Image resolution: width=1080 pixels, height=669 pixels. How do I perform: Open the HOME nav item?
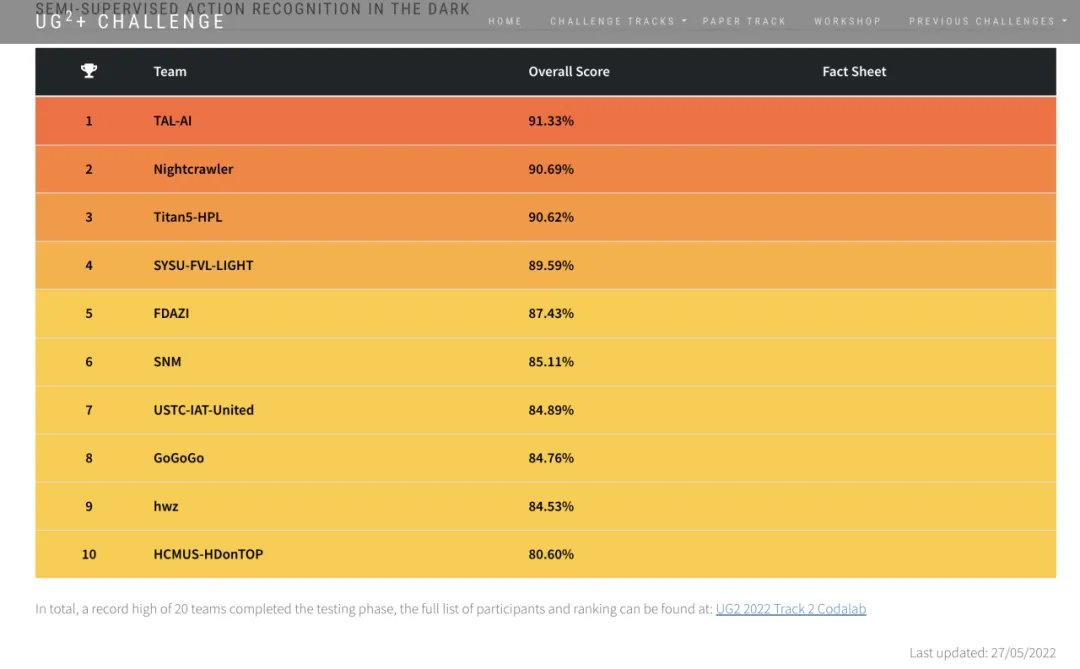505,21
